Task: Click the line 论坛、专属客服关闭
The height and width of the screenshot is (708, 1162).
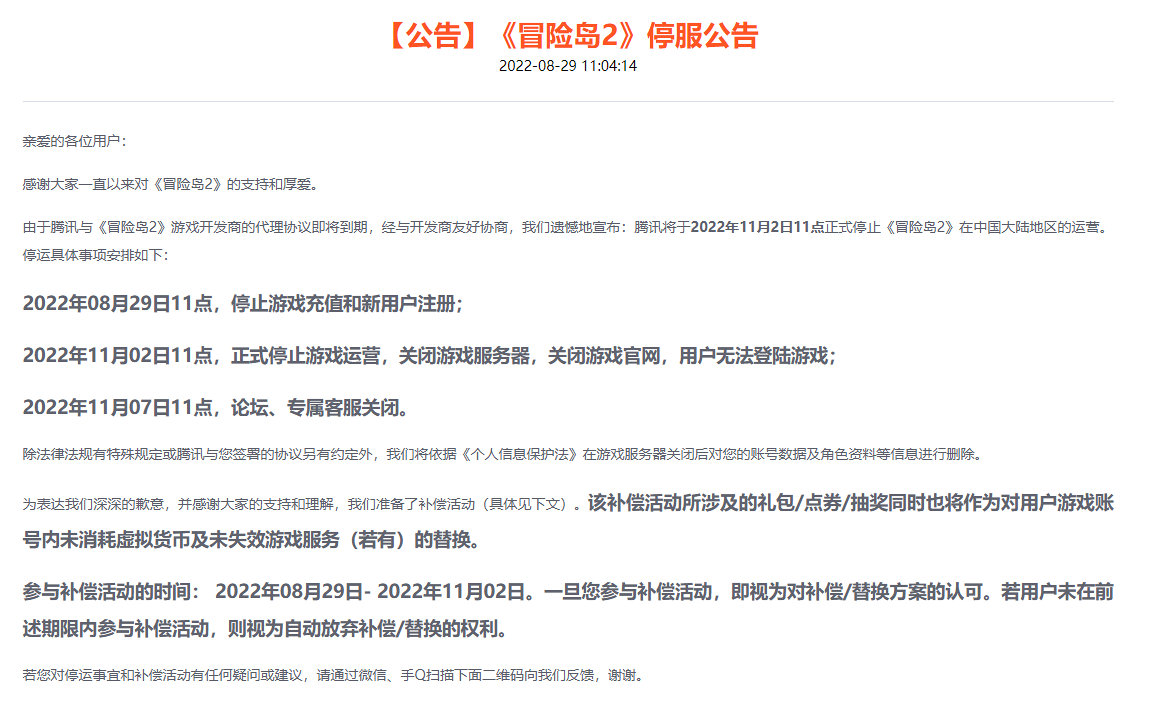Action: tap(216, 407)
